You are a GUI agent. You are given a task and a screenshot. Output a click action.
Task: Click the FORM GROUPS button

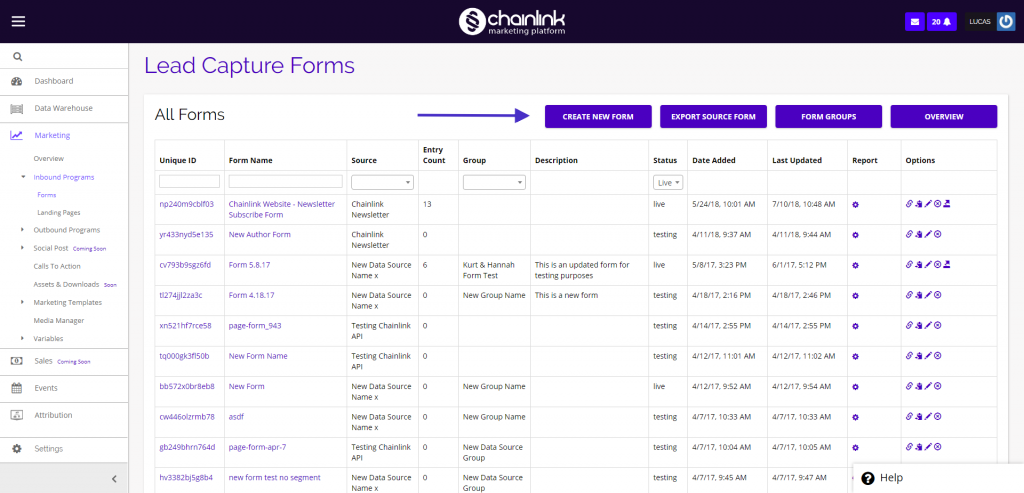829,117
